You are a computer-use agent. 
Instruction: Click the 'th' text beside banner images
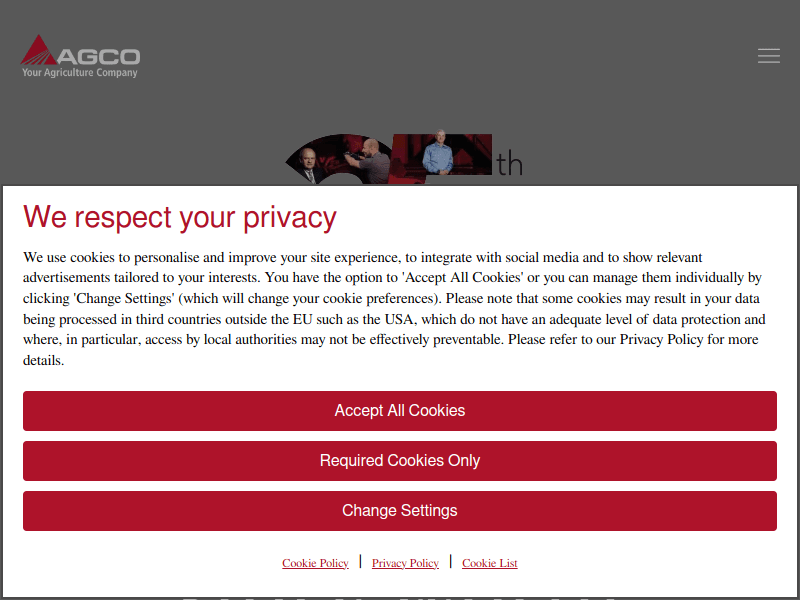509,164
